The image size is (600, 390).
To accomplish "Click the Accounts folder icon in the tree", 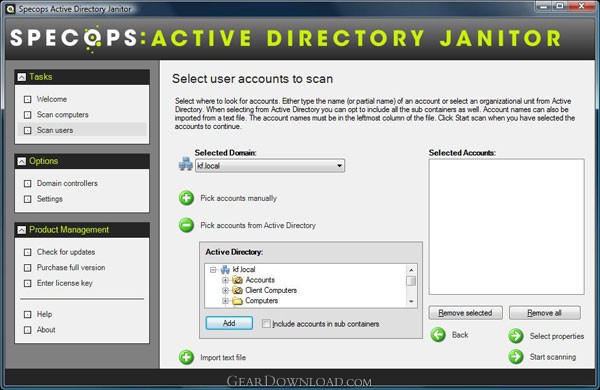I will (x=237, y=280).
